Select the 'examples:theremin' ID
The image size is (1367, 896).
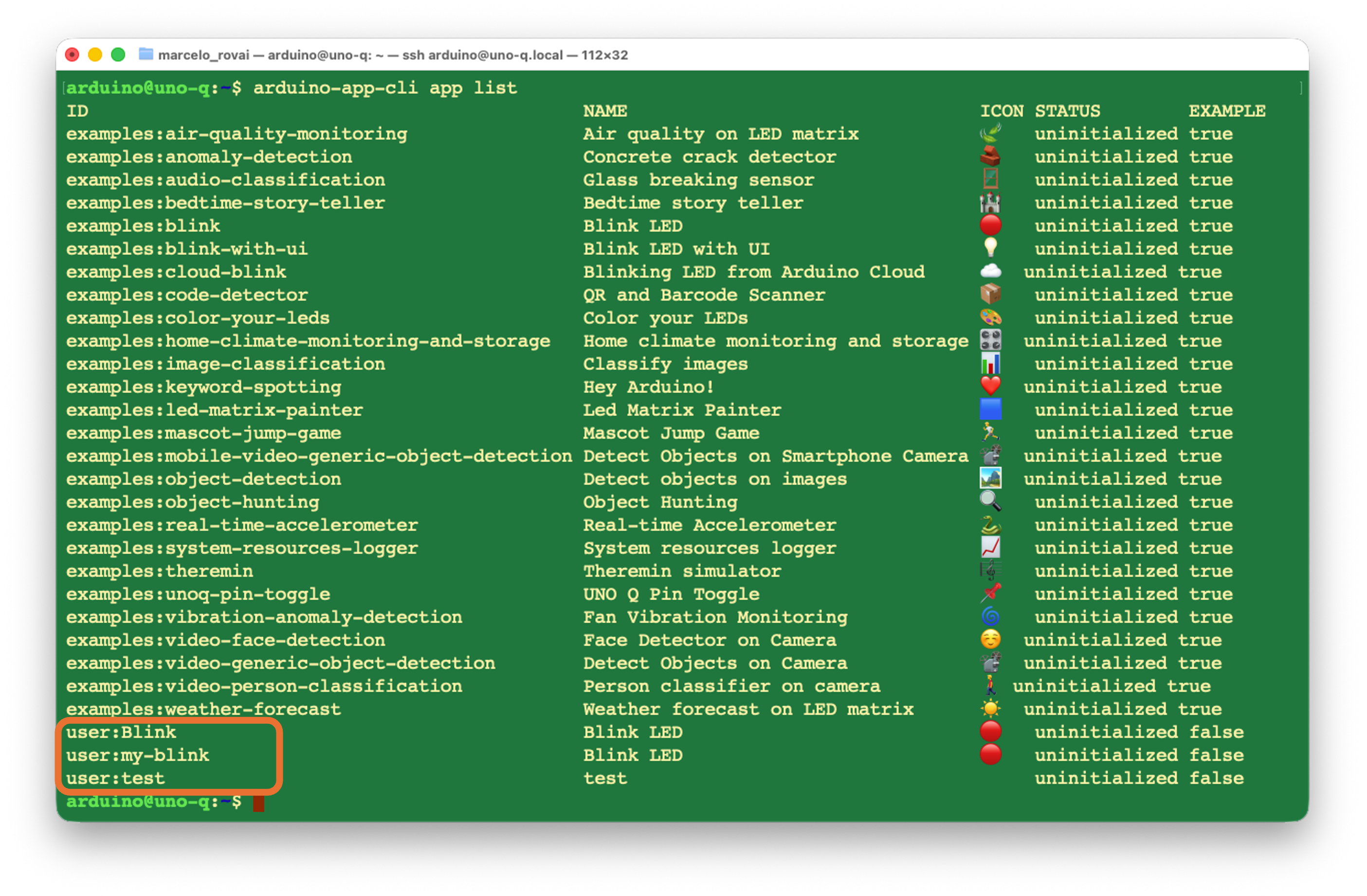[160, 571]
